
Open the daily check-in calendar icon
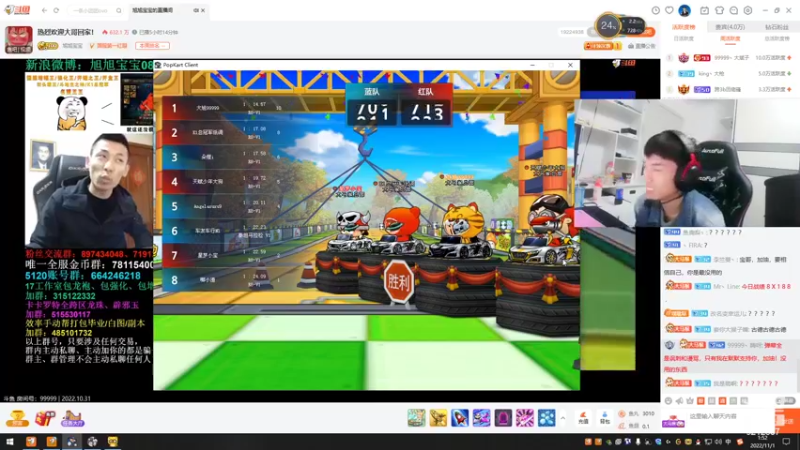tap(704, 10)
